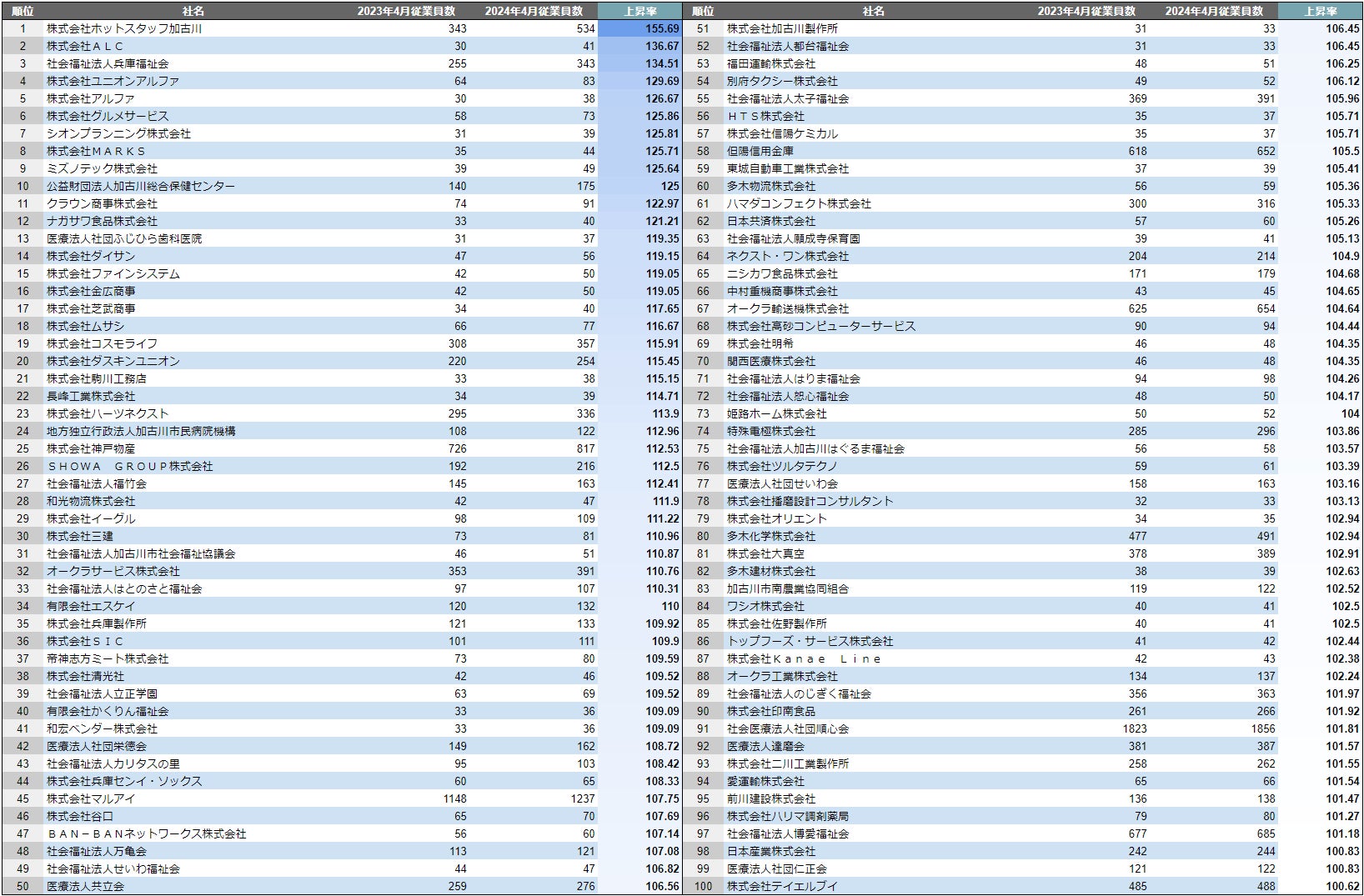Select employee count 1823 for 社会医療法人社団順心会
Screen dimensions: 1364x896
[1134, 728]
